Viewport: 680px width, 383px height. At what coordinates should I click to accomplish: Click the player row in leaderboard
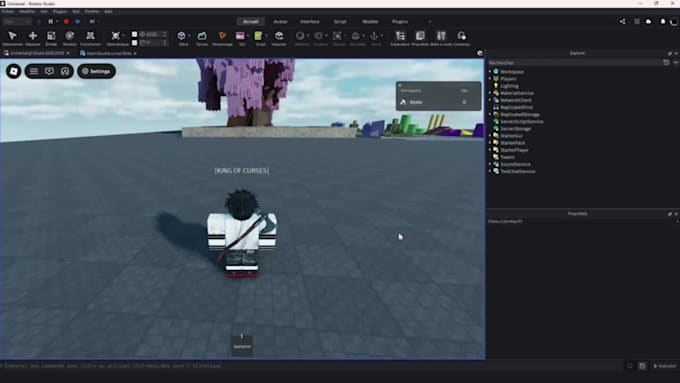tap(438, 102)
